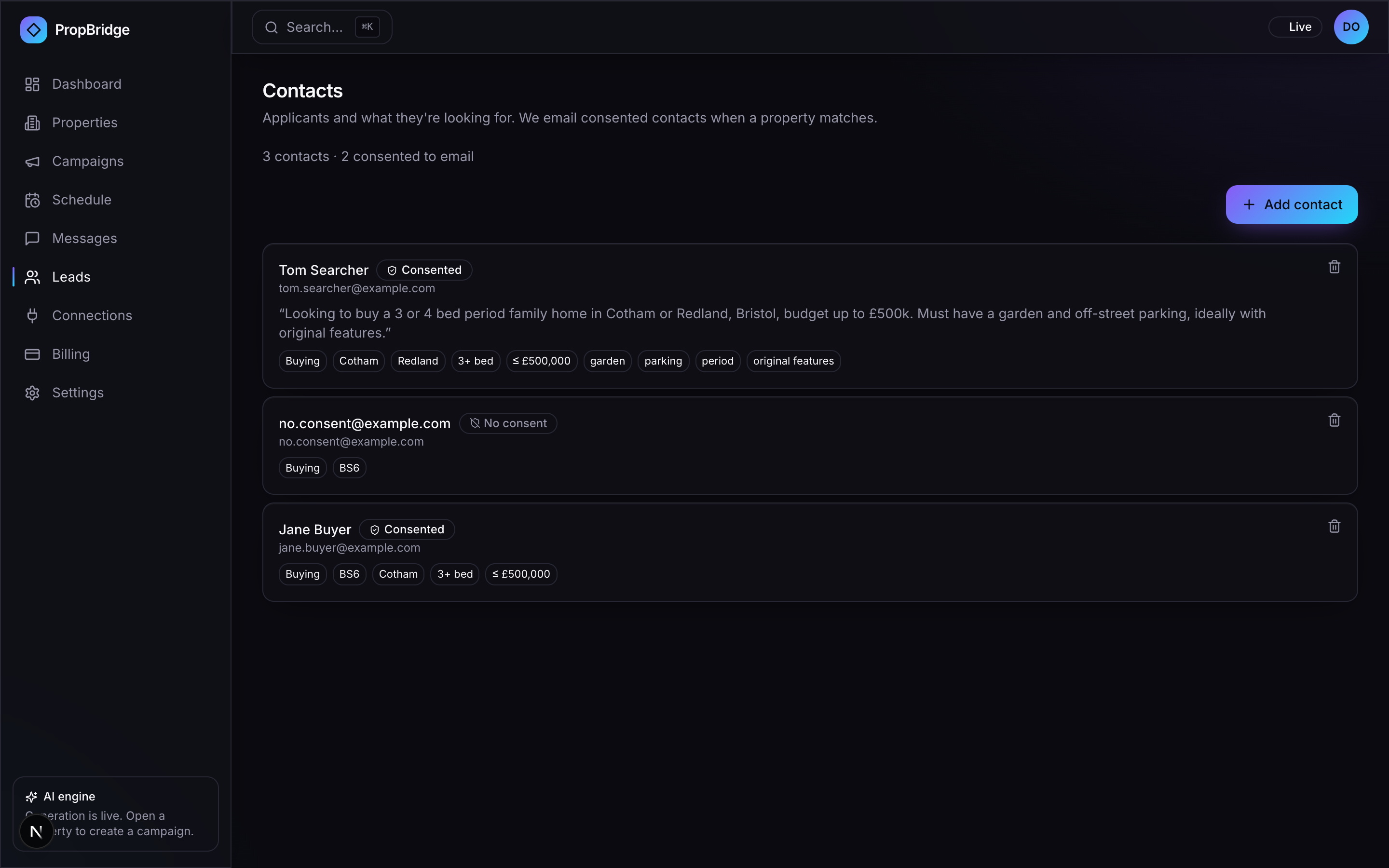Open the DO user avatar
Viewport: 1389px width, 868px height.
tap(1351, 27)
